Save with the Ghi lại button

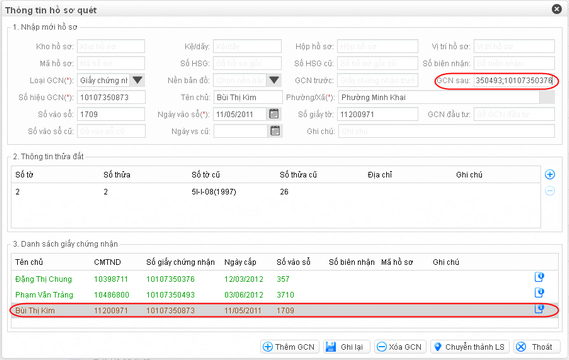tap(346, 347)
